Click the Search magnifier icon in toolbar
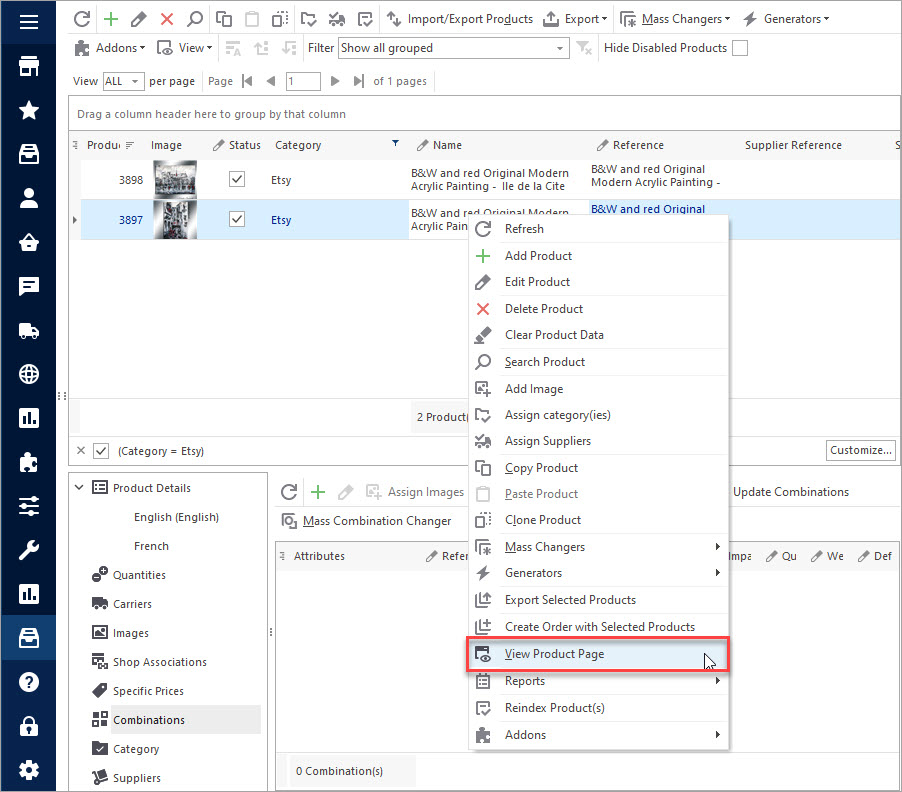 point(195,19)
